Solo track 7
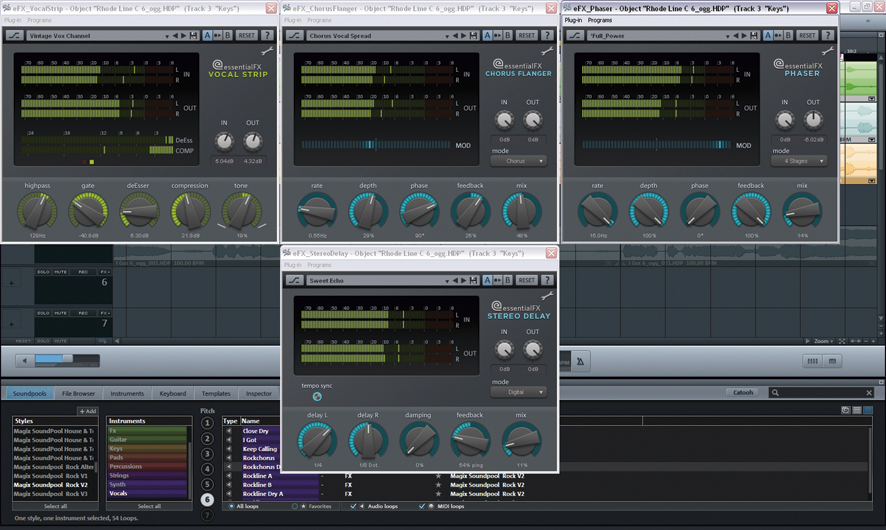 (x=44, y=312)
